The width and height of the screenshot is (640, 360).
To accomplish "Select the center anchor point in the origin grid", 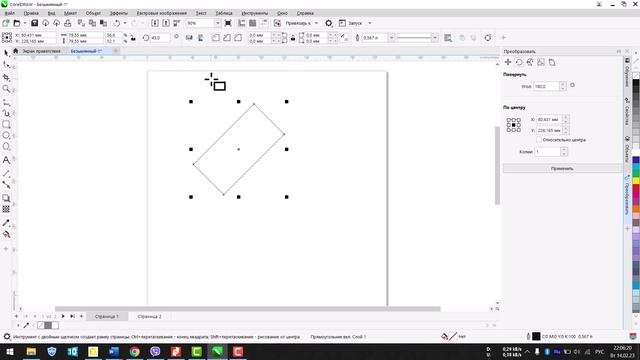I will (x=513, y=125).
